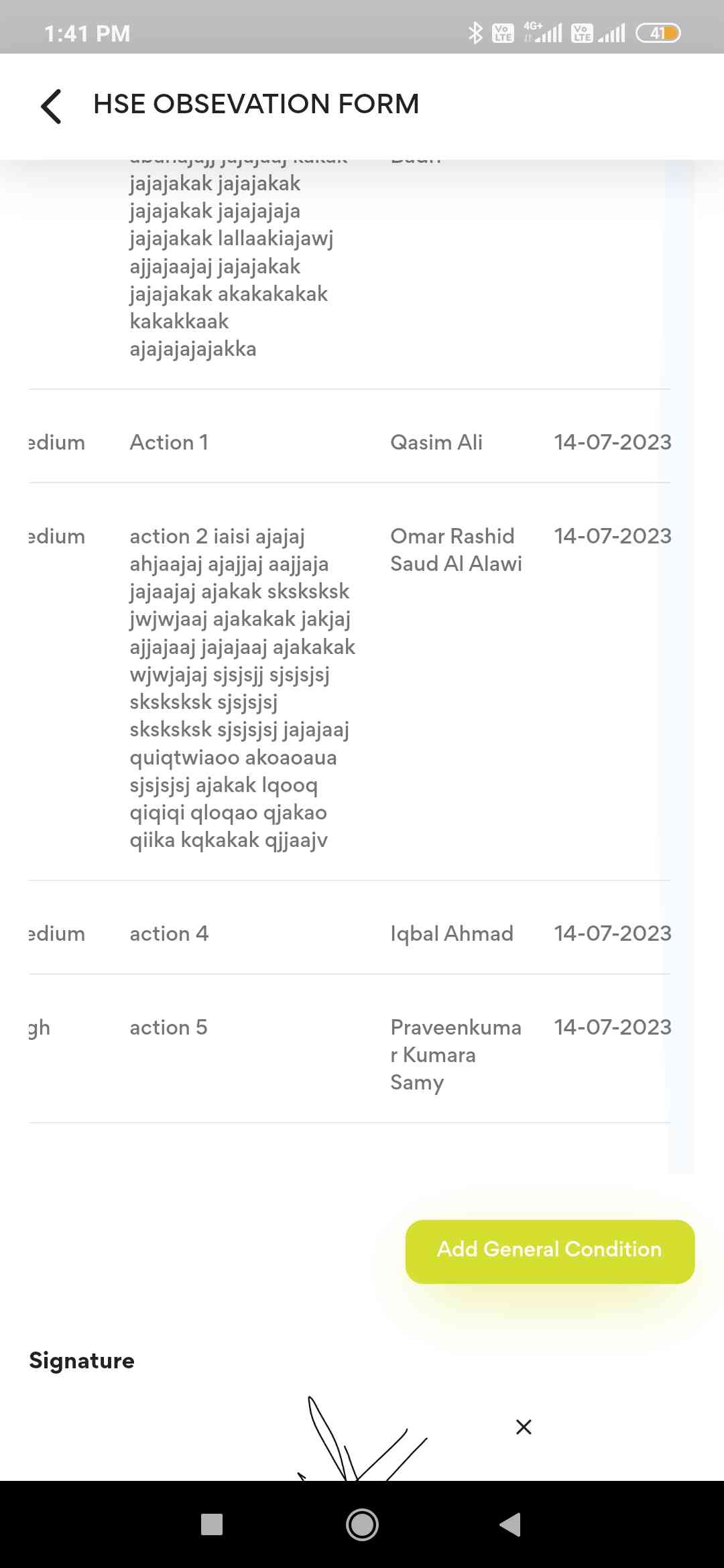Screen dimensions: 724x1568
Task: Tap Add General Condition button
Action: pos(550,1251)
